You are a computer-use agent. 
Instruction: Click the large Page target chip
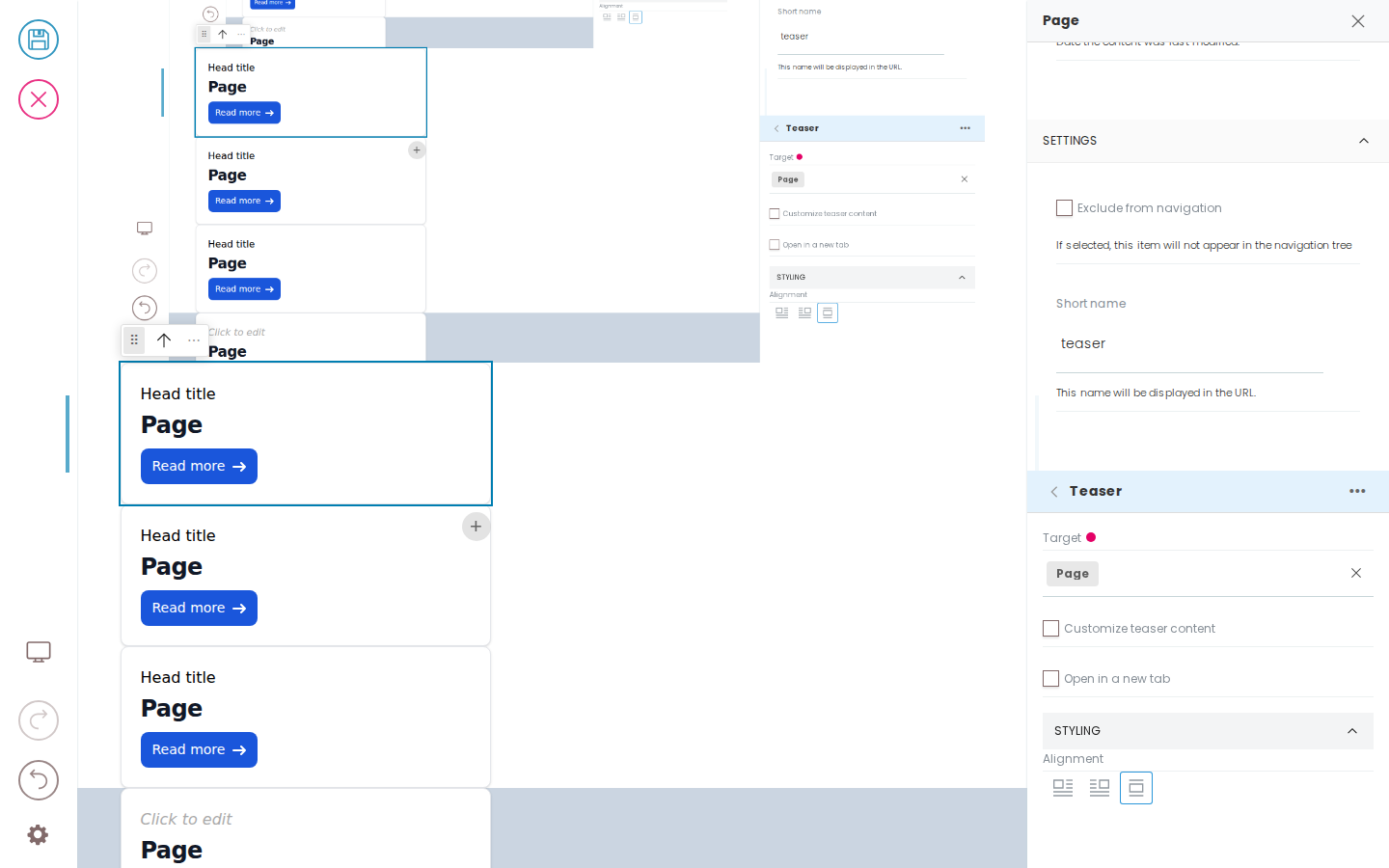[x=1073, y=574]
